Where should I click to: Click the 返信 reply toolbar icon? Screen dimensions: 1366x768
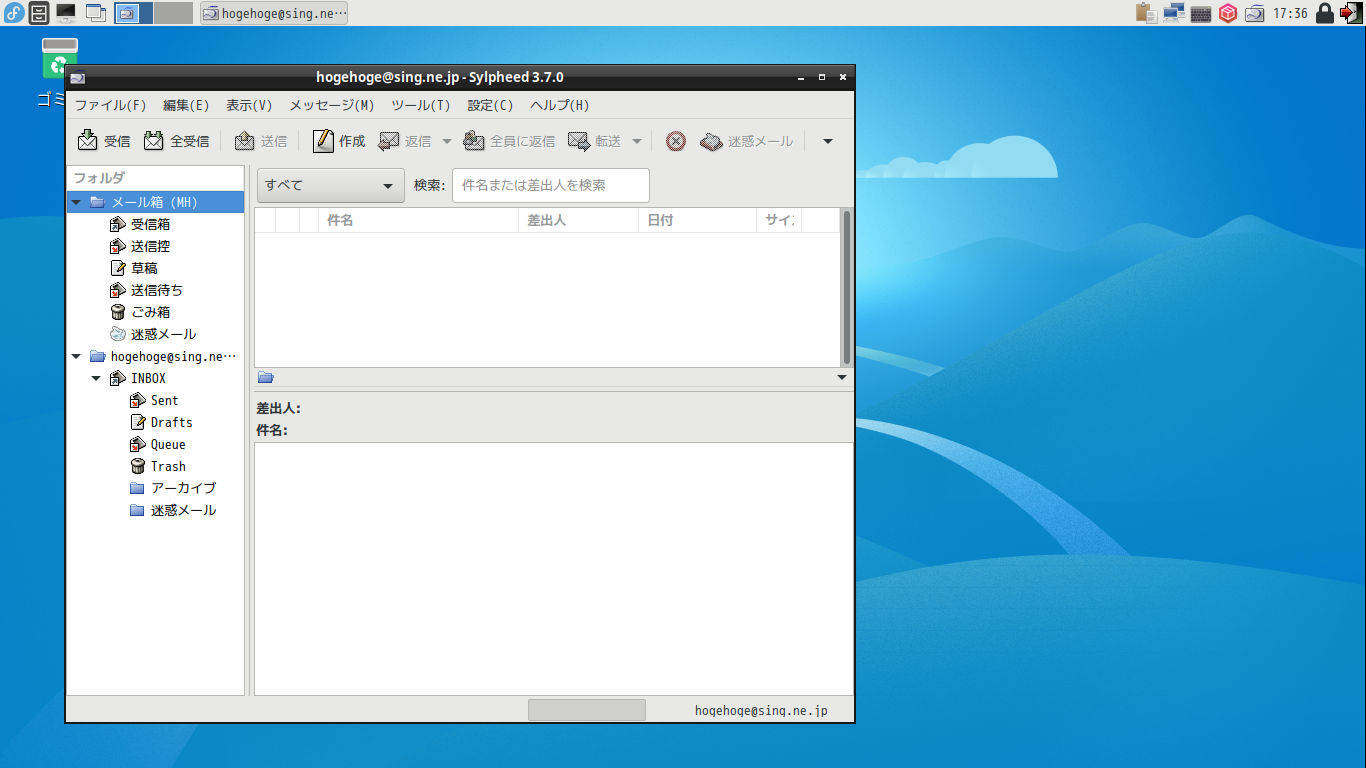[389, 141]
